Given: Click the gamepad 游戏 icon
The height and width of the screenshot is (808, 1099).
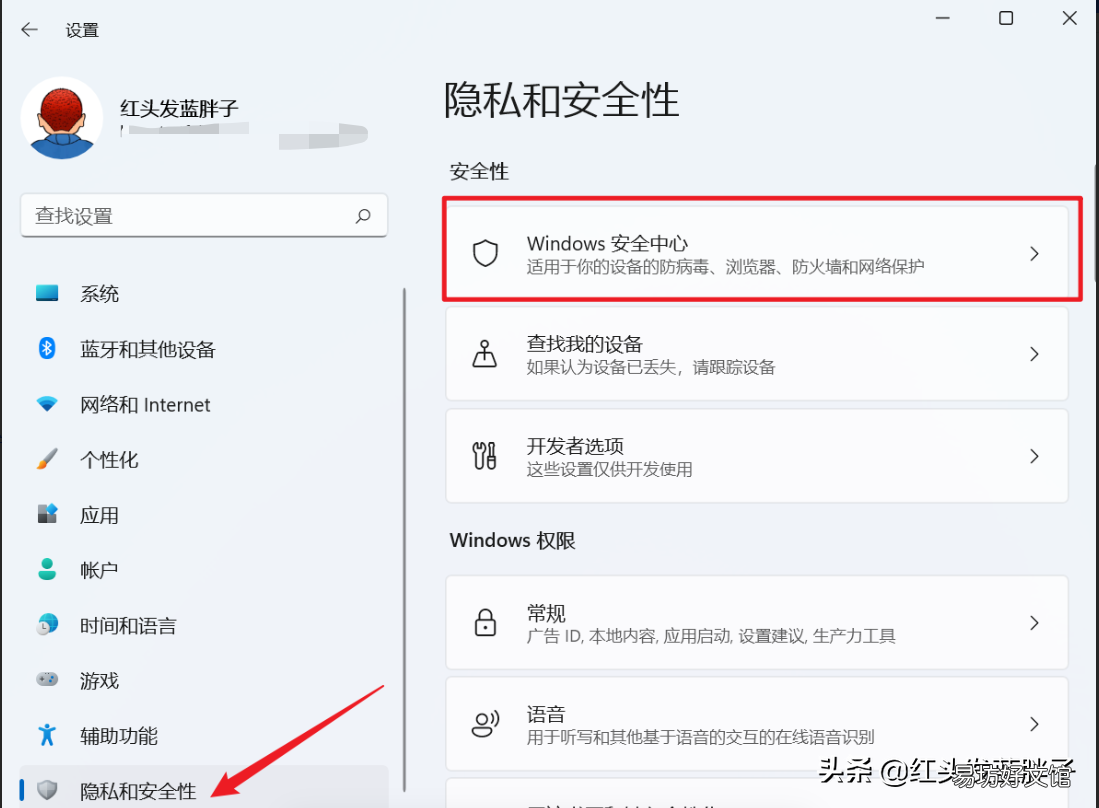Looking at the screenshot, I should [47, 679].
